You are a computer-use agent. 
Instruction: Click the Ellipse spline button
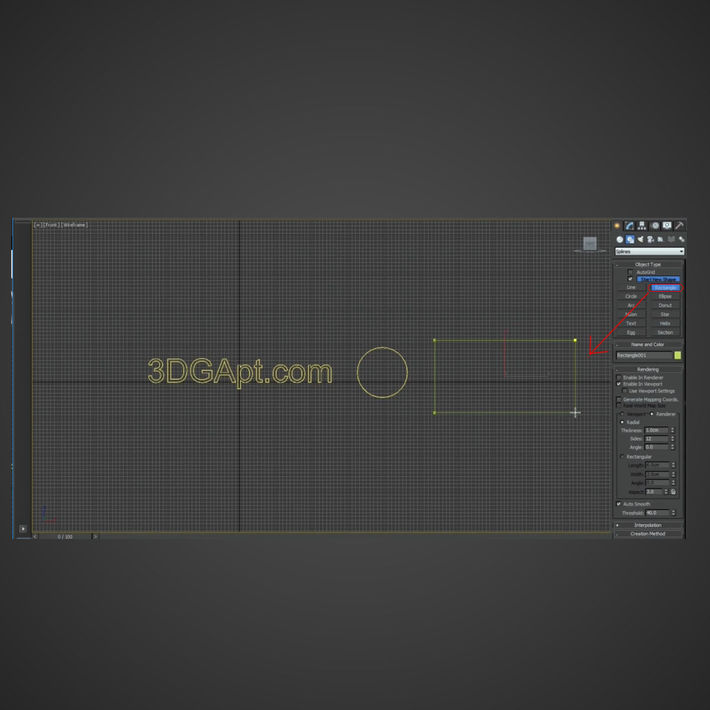(665, 297)
